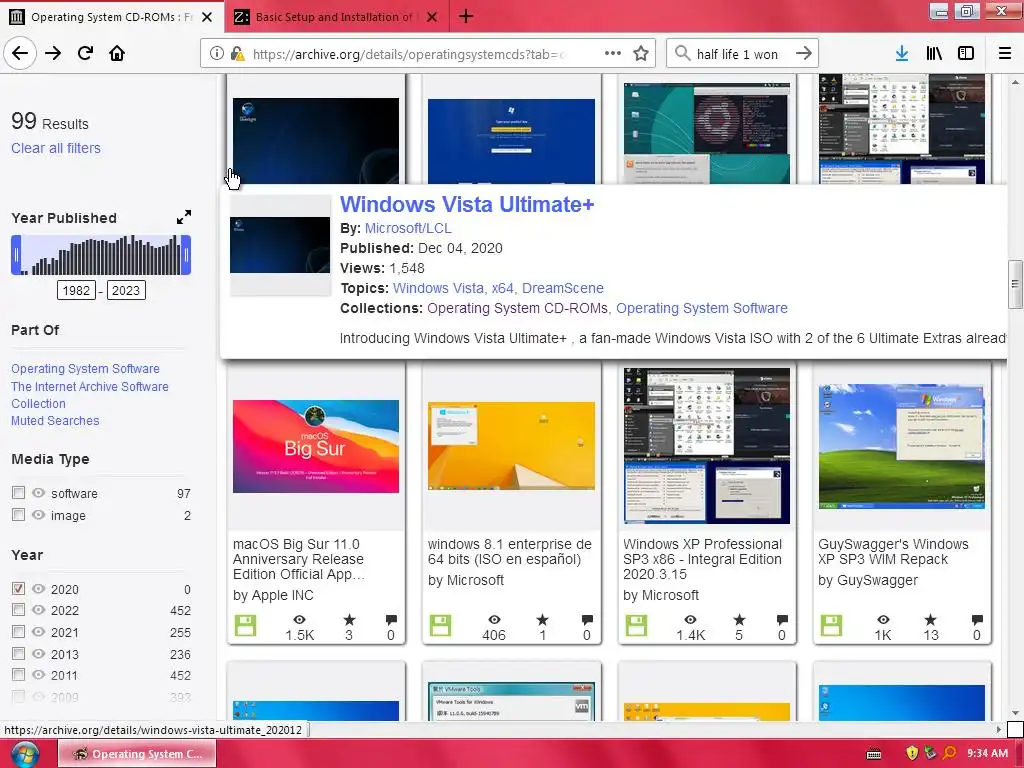
Task: Select Firefox taskbar button Operating System C...
Action: pyautogui.click(x=137, y=754)
